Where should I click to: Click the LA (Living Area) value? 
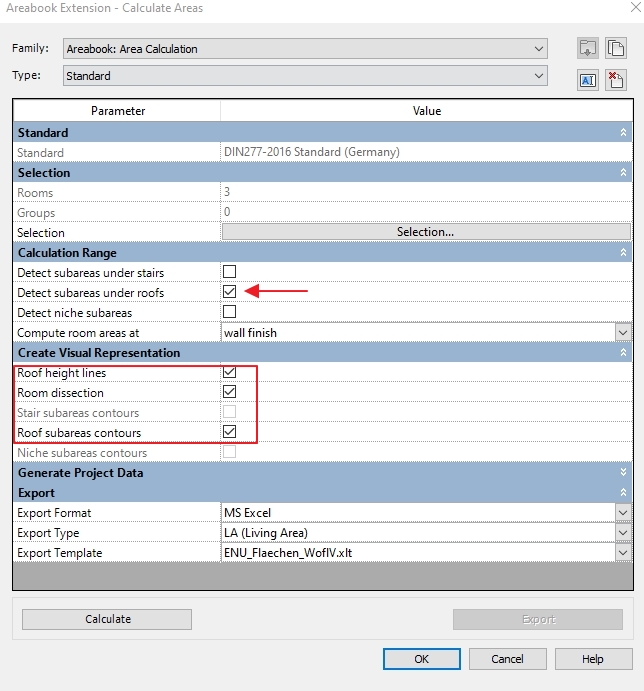[x=266, y=533]
